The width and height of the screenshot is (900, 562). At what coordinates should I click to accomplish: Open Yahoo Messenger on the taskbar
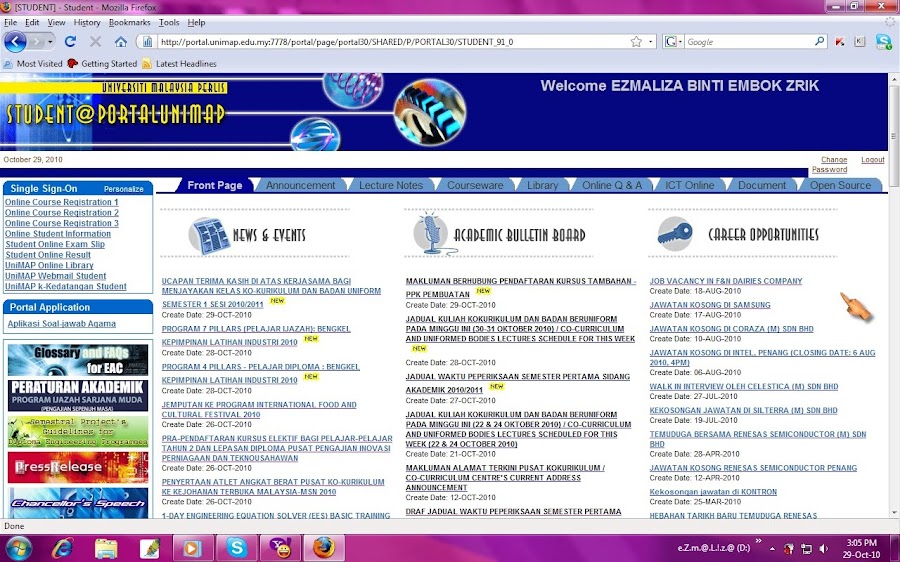pyautogui.click(x=280, y=549)
